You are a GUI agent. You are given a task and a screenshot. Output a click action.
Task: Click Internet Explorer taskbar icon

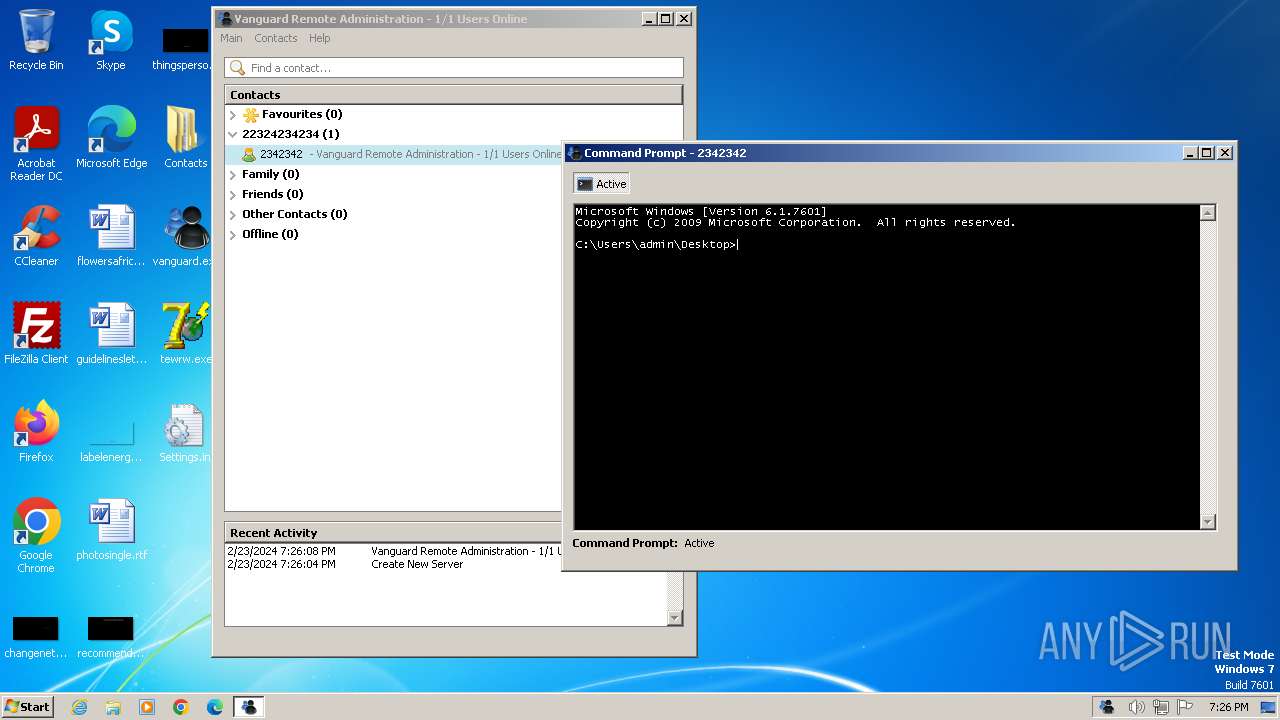(x=79, y=707)
